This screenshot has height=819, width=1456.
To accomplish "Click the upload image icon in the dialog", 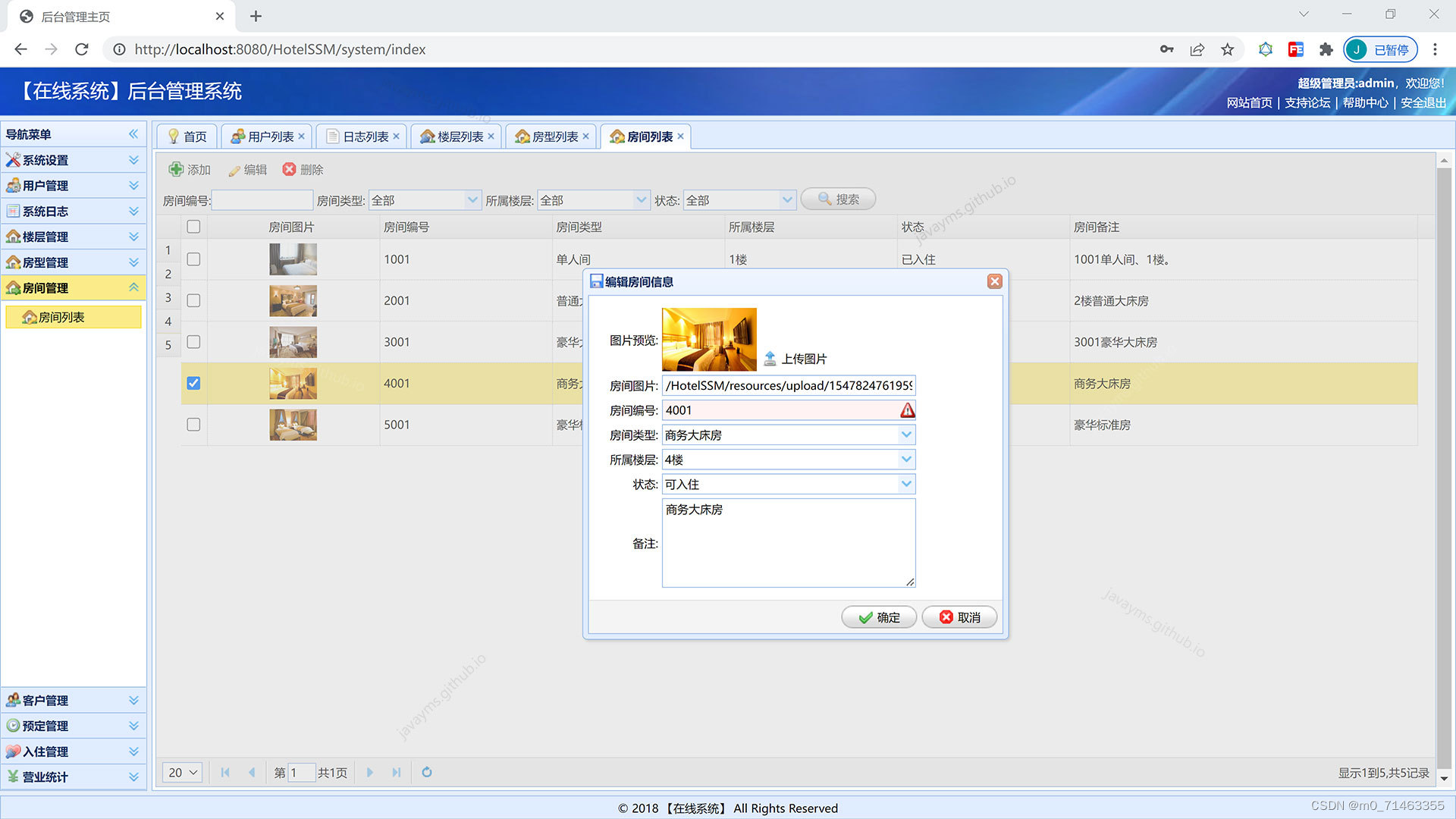I will (x=770, y=359).
